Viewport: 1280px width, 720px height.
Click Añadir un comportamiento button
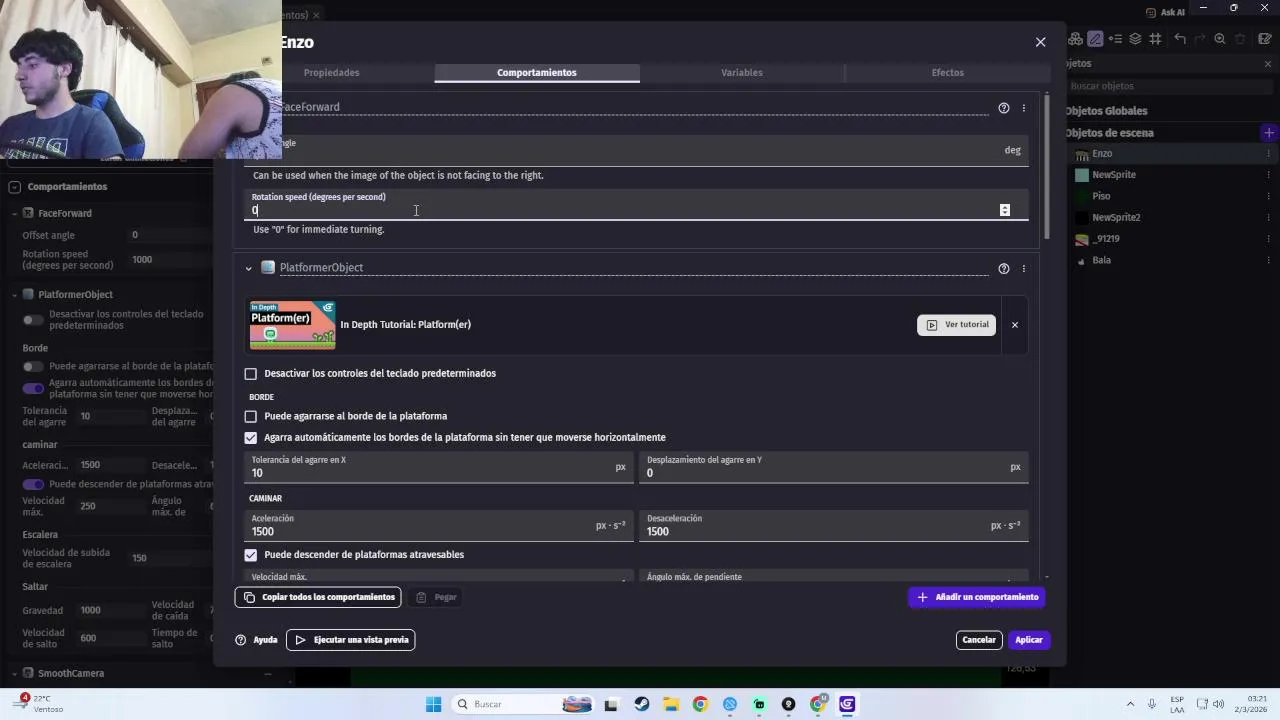pos(977,597)
